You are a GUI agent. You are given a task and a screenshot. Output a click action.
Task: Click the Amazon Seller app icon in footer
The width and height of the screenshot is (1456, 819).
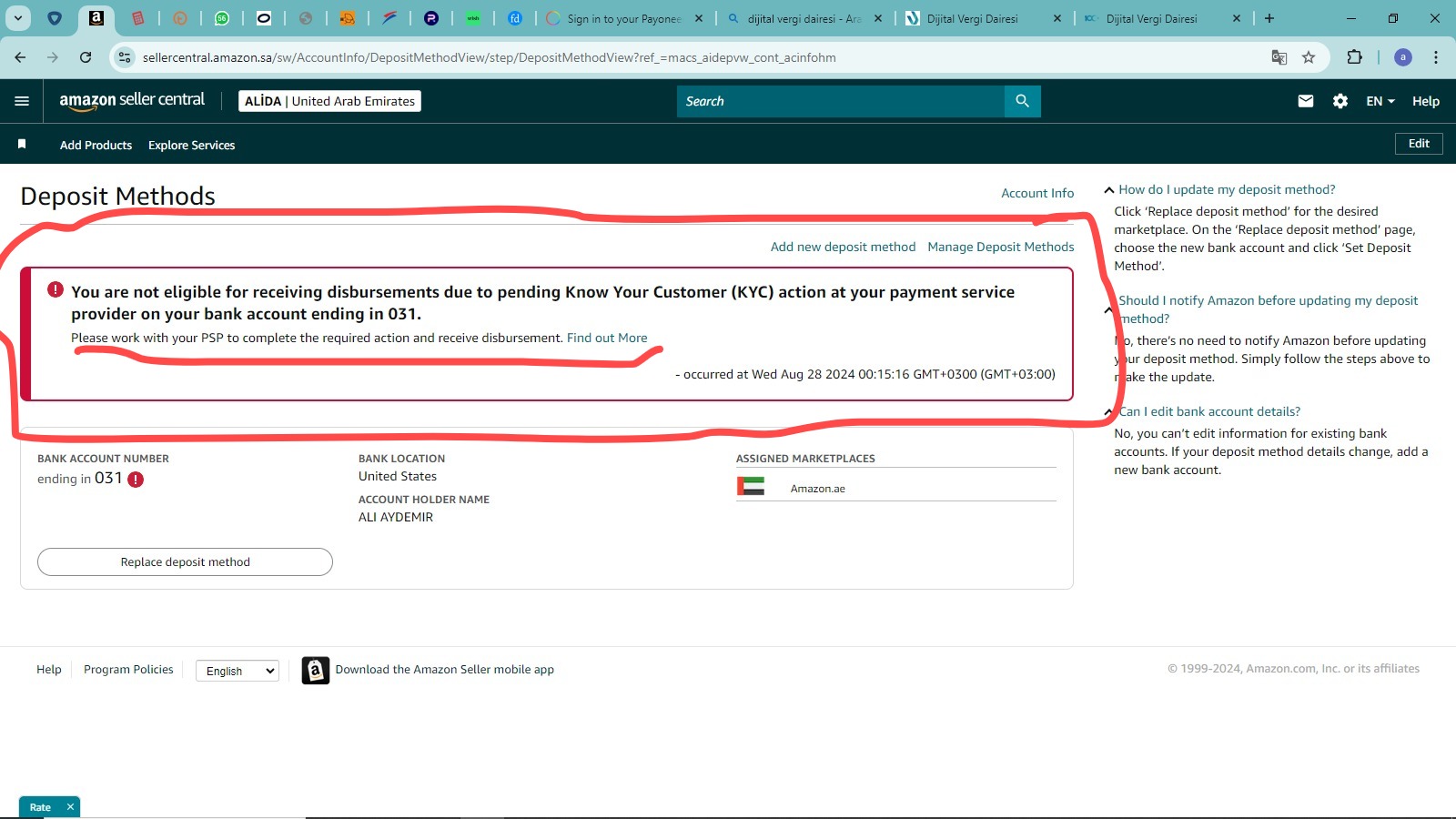(316, 671)
